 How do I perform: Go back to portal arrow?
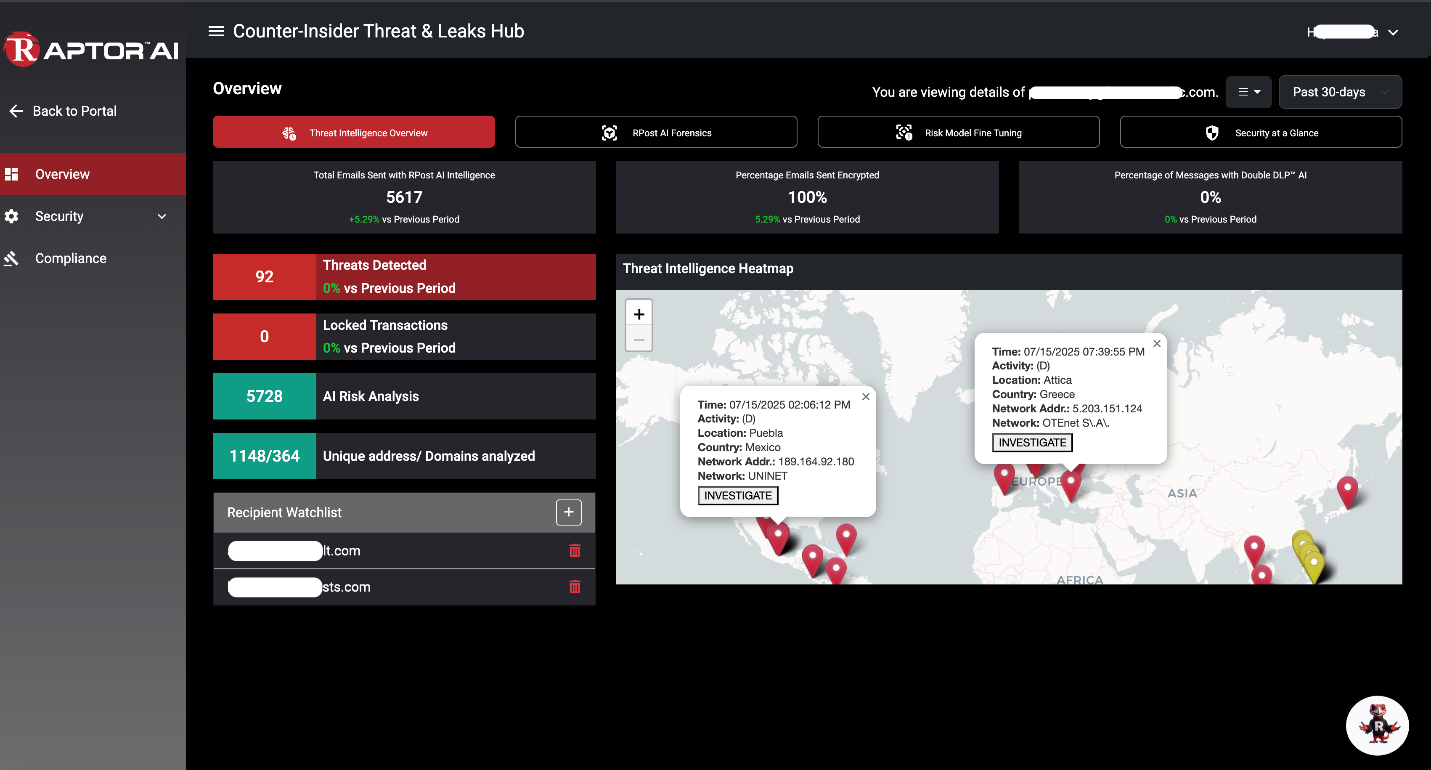(16, 111)
